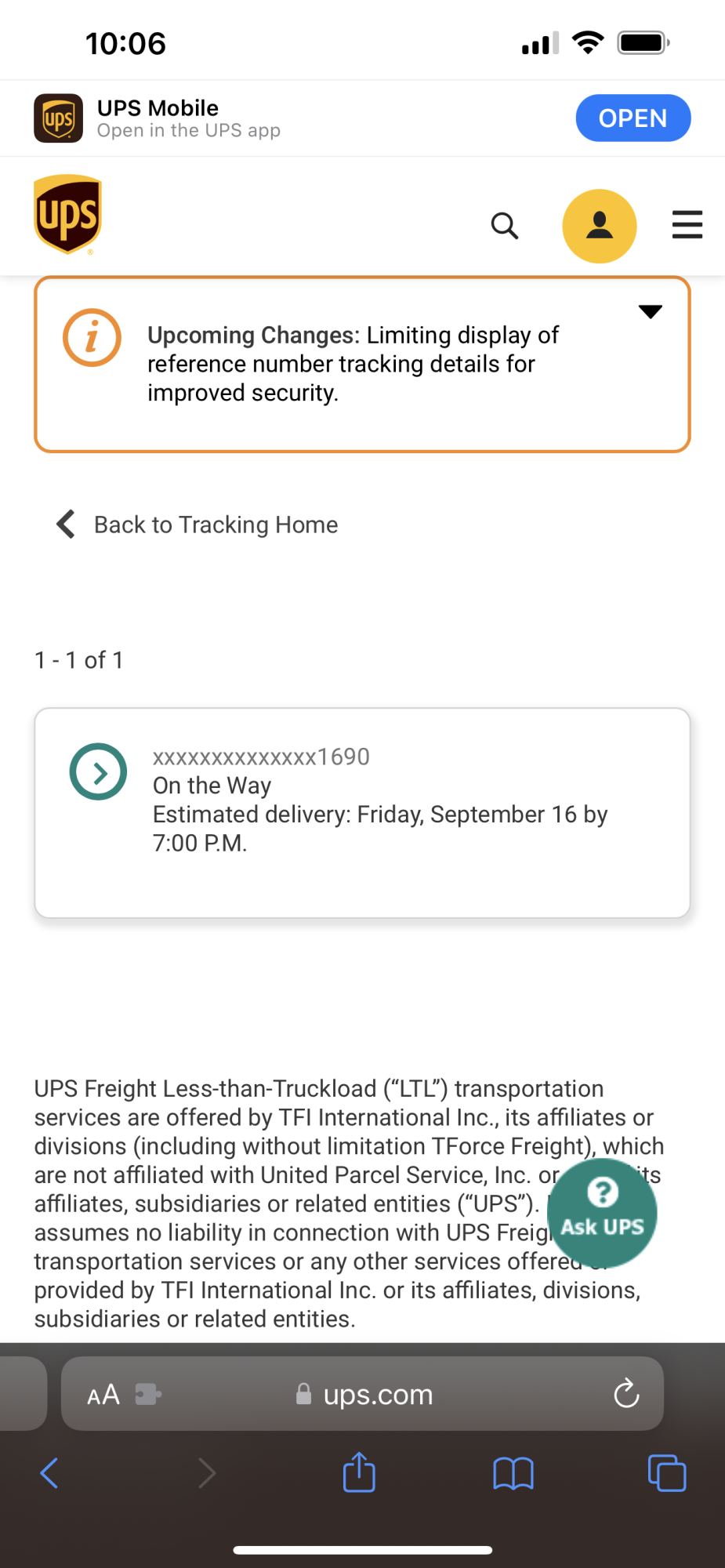Reload the page with refresh icon
Screen dimensions: 725x1568
tap(626, 1394)
